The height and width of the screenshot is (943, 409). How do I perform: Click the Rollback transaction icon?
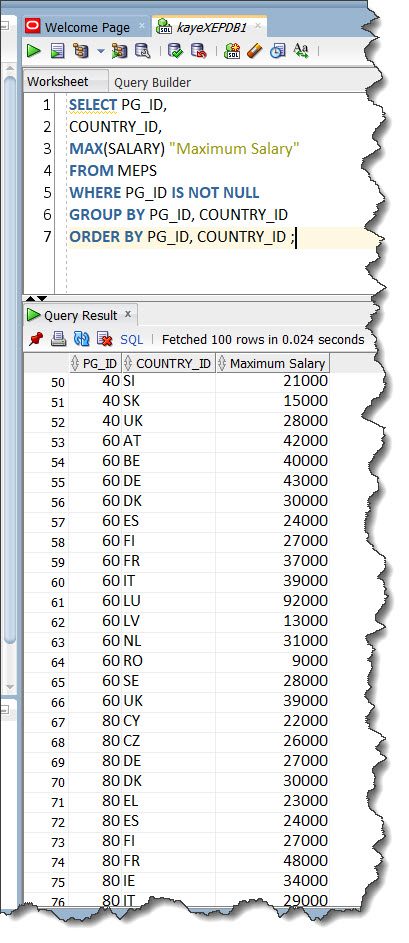(x=198, y=51)
